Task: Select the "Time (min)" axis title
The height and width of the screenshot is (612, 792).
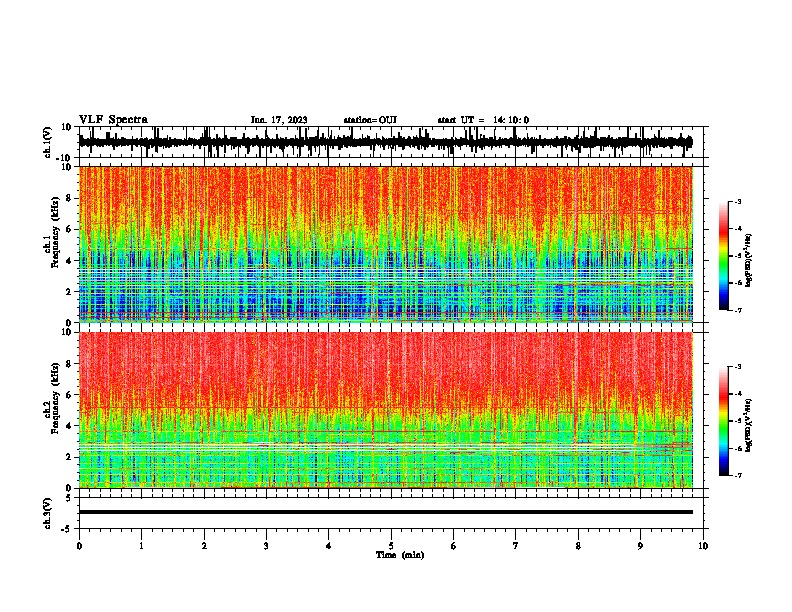Action: (x=400, y=554)
